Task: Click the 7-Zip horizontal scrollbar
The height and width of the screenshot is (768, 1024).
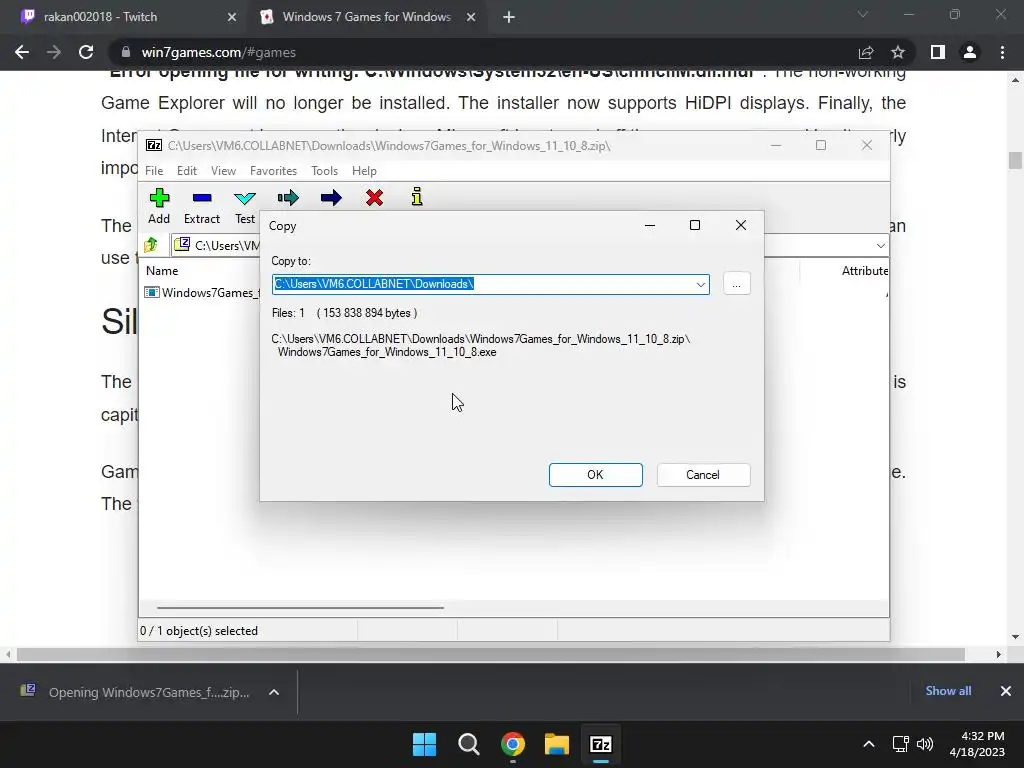Action: click(x=300, y=607)
